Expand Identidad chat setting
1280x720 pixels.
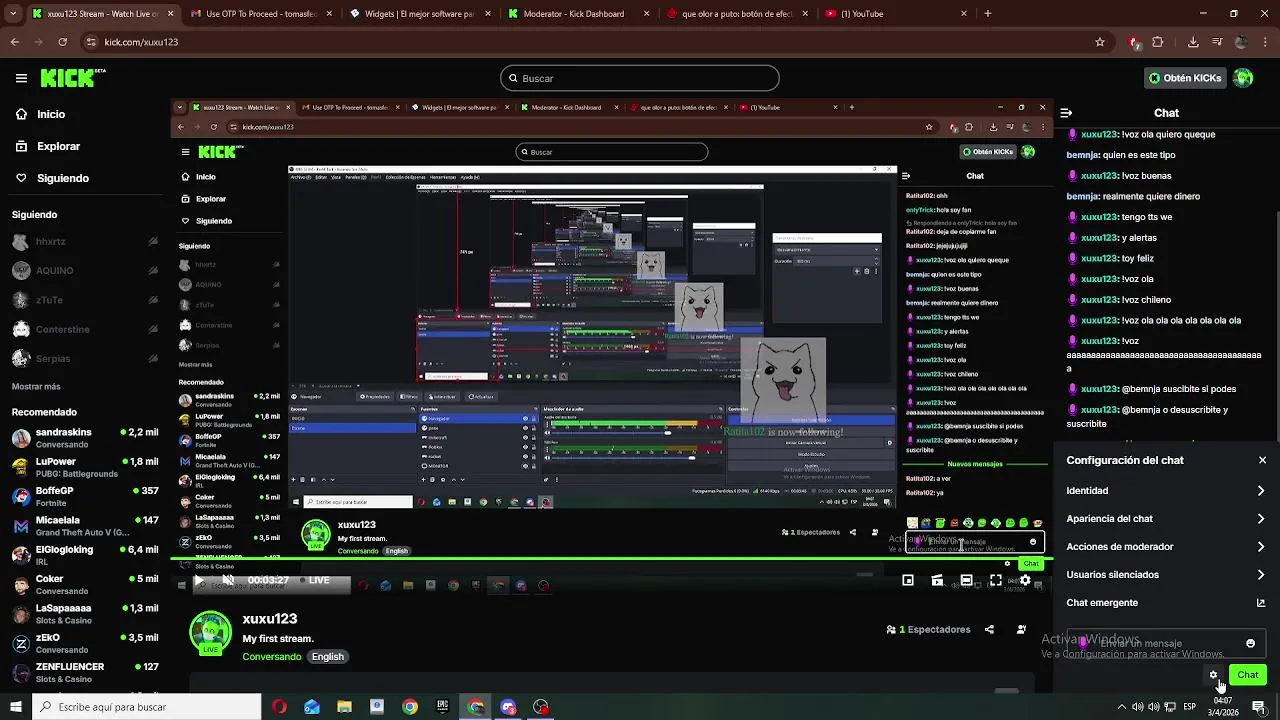pyautogui.click(x=1166, y=491)
